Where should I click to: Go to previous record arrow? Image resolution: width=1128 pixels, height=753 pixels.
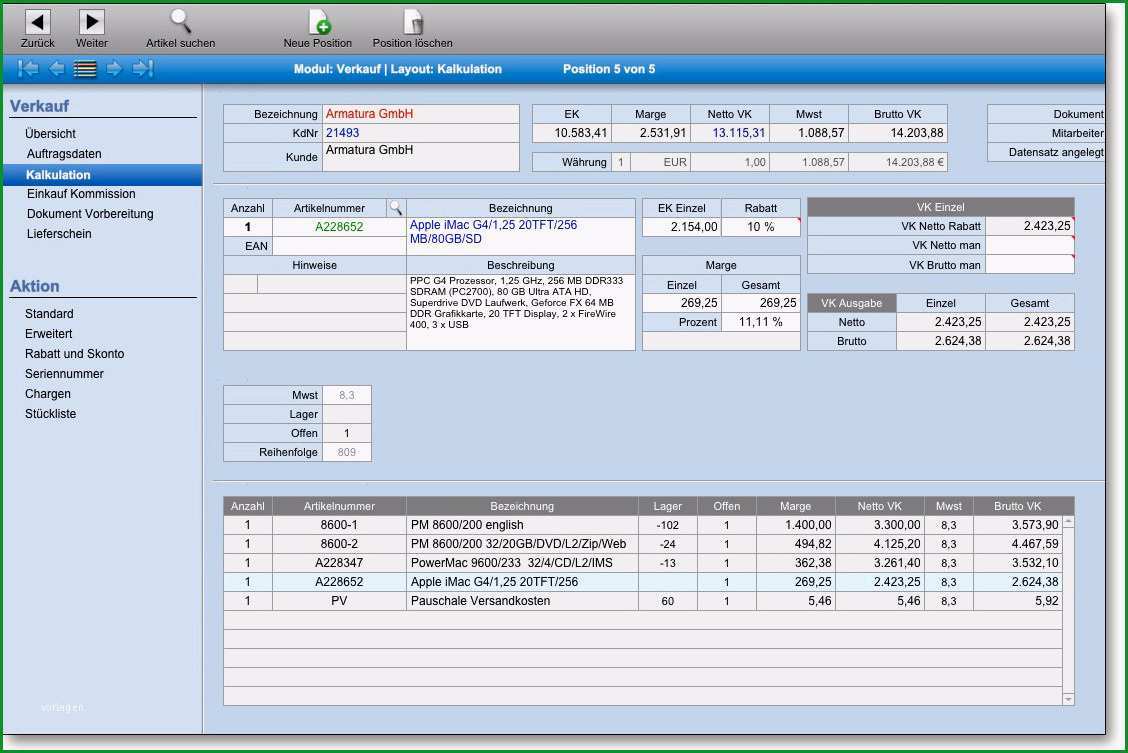[56, 68]
